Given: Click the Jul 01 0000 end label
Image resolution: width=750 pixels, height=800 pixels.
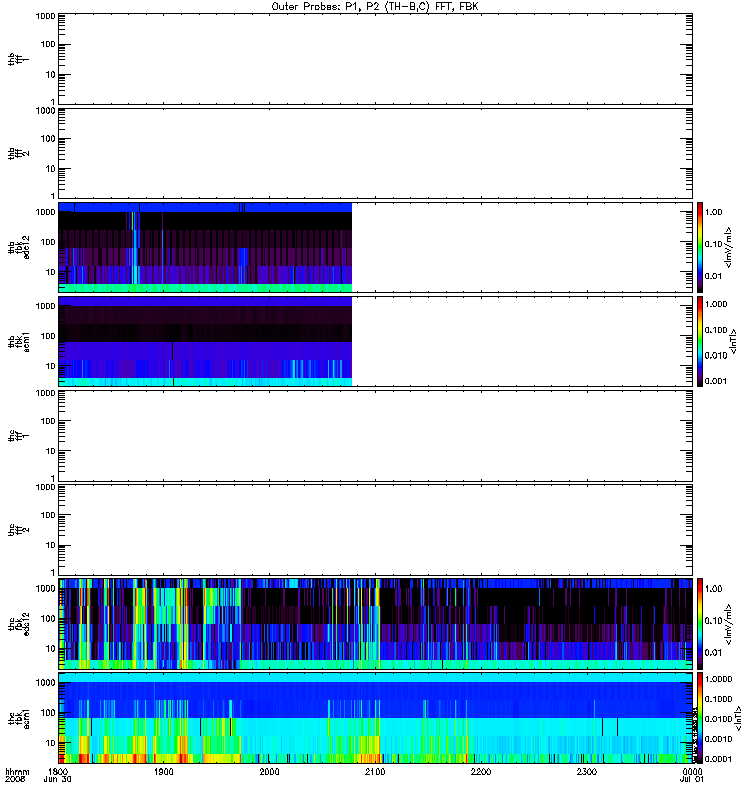Looking at the screenshot, I should (x=692, y=776).
